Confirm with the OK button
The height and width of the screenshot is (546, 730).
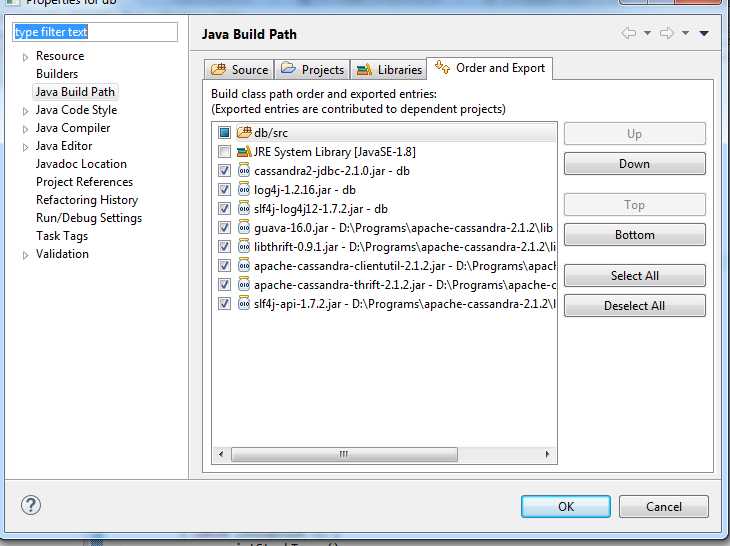point(566,506)
